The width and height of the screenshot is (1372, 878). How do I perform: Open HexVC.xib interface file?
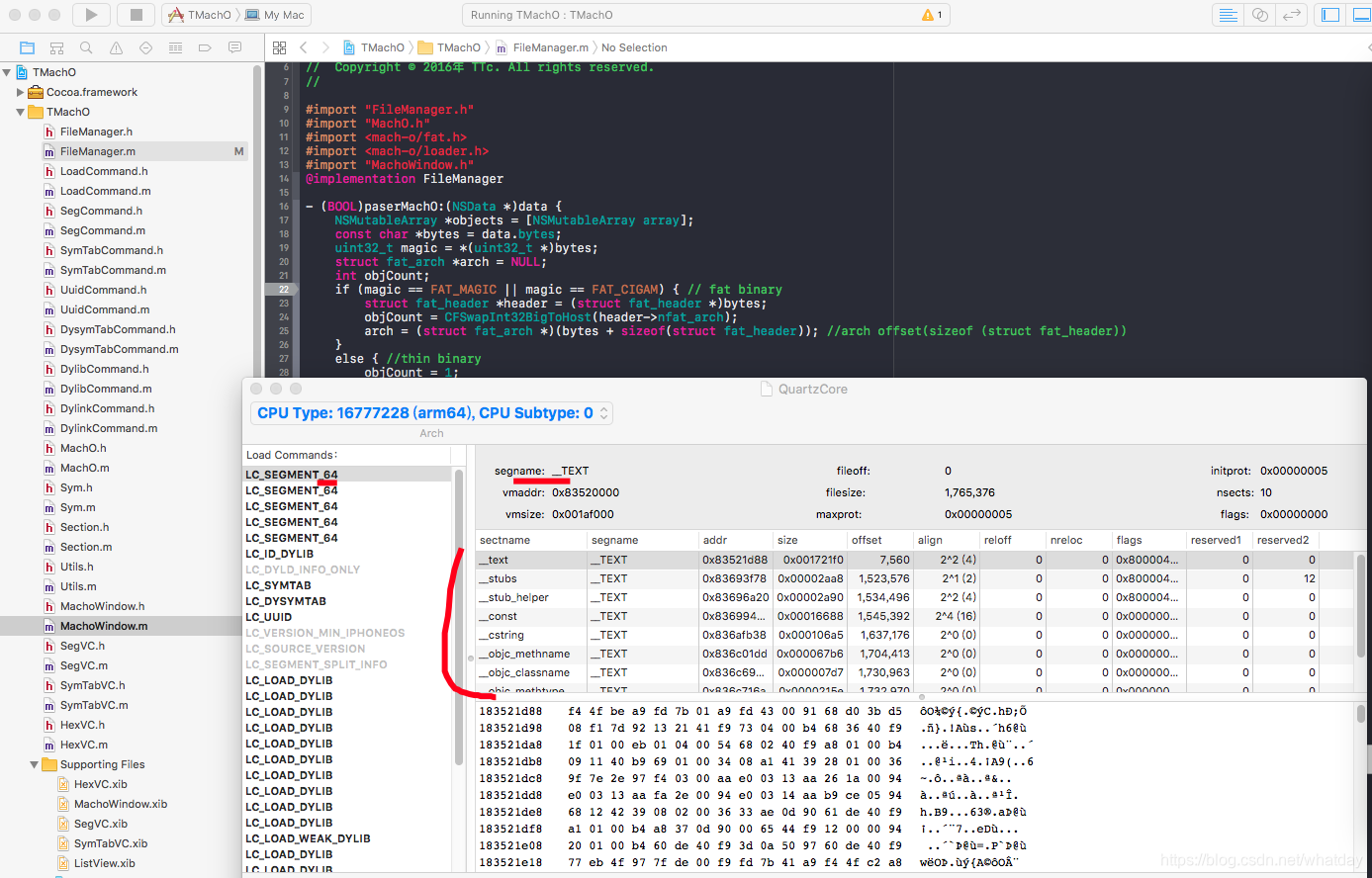(x=100, y=784)
